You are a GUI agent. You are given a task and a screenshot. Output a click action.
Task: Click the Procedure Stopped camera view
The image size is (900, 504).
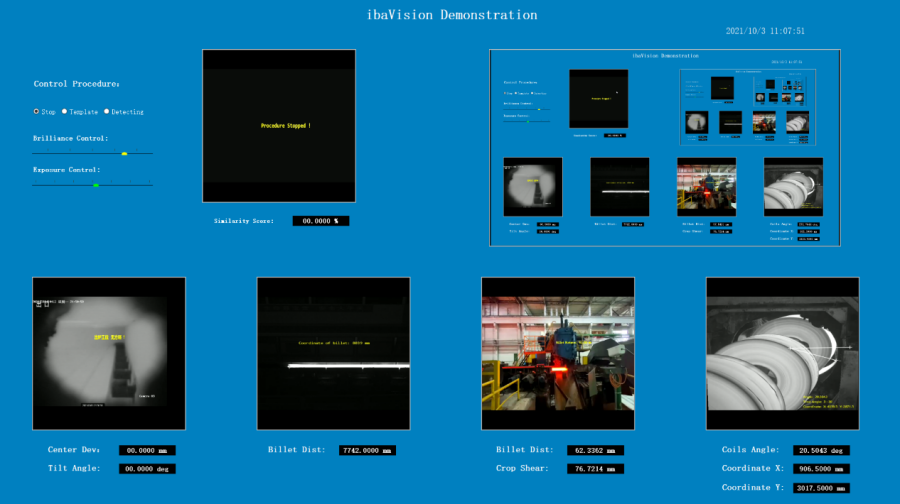[279, 126]
